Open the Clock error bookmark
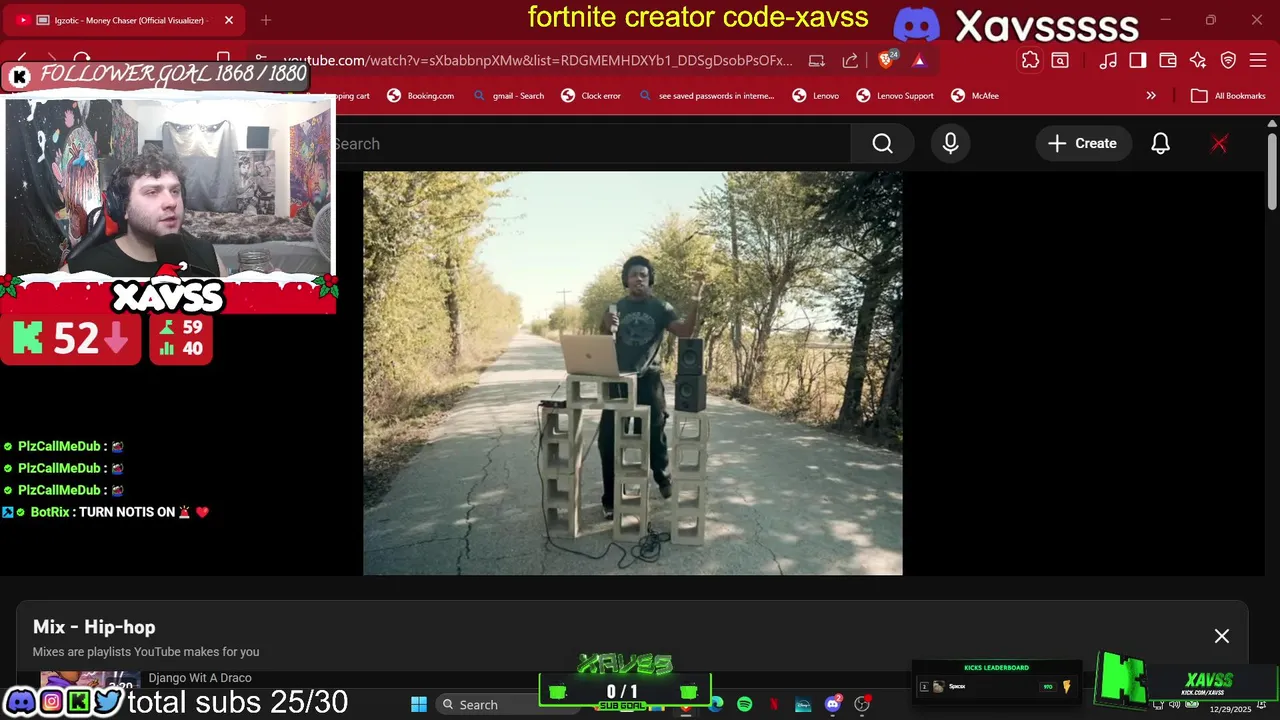This screenshot has width=1280, height=720. [591, 96]
